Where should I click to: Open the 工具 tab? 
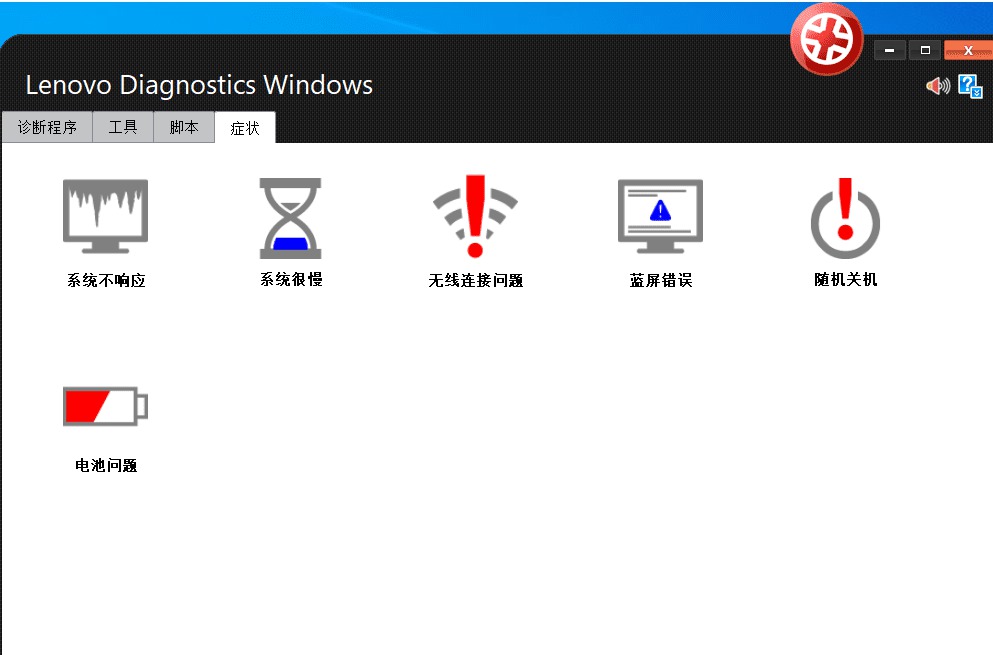click(x=123, y=127)
